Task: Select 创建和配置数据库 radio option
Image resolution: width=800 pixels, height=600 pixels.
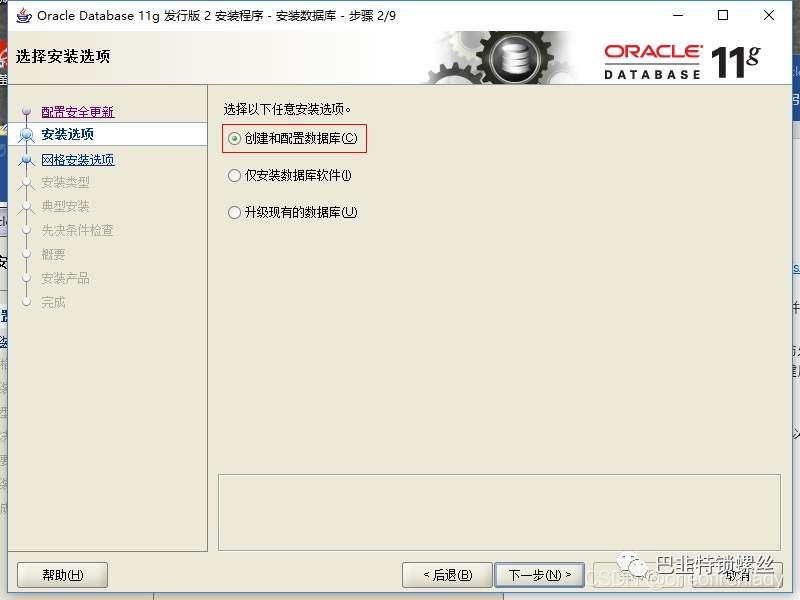Action: click(234, 138)
